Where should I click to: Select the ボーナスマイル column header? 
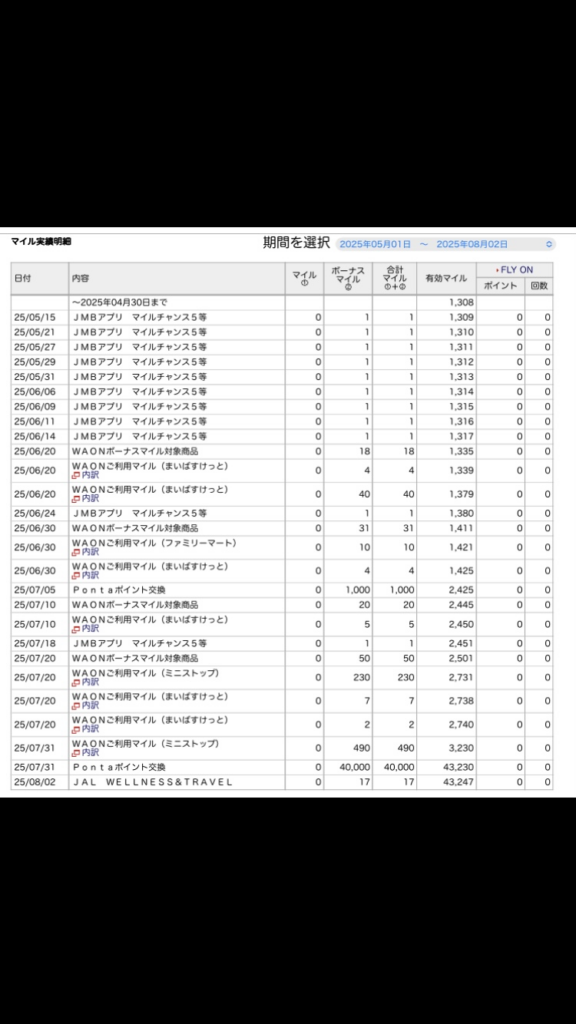pos(348,278)
